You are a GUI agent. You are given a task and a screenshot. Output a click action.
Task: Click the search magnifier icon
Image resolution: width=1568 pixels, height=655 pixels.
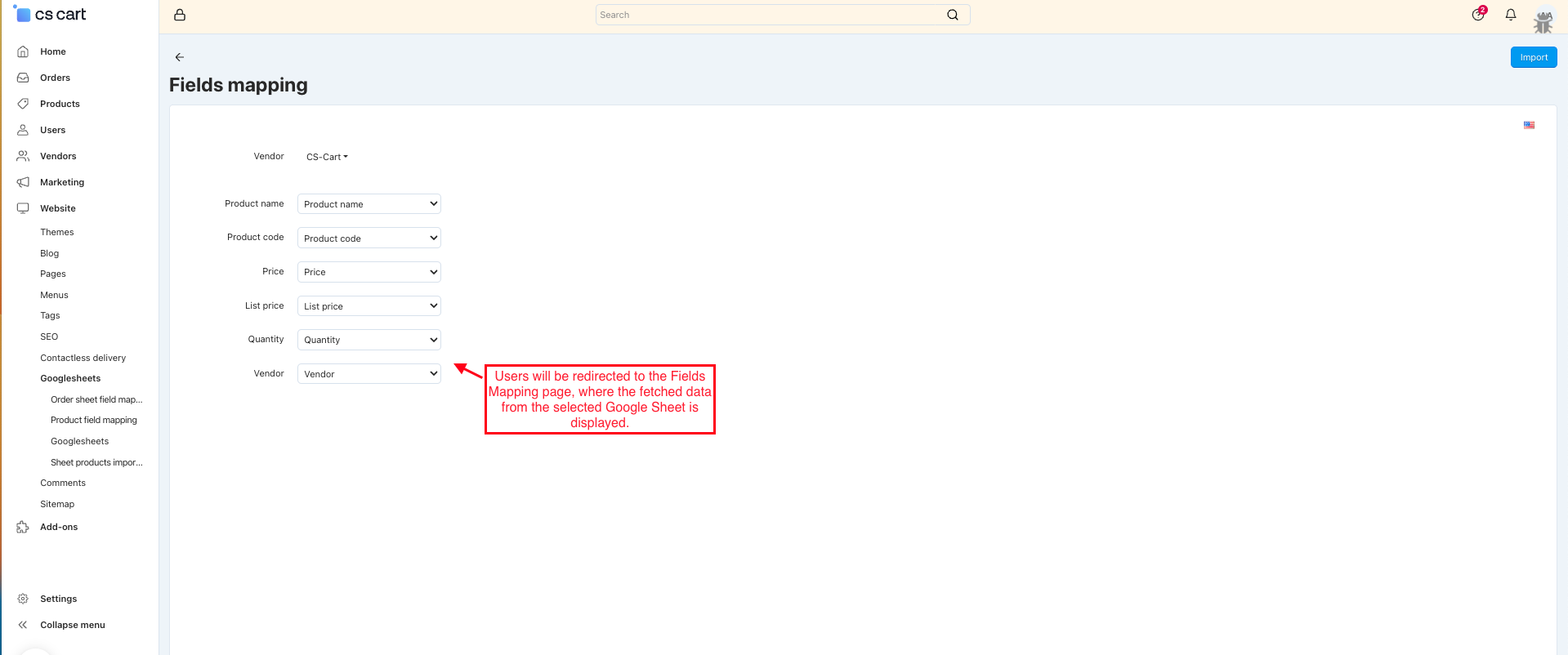(953, 15)
